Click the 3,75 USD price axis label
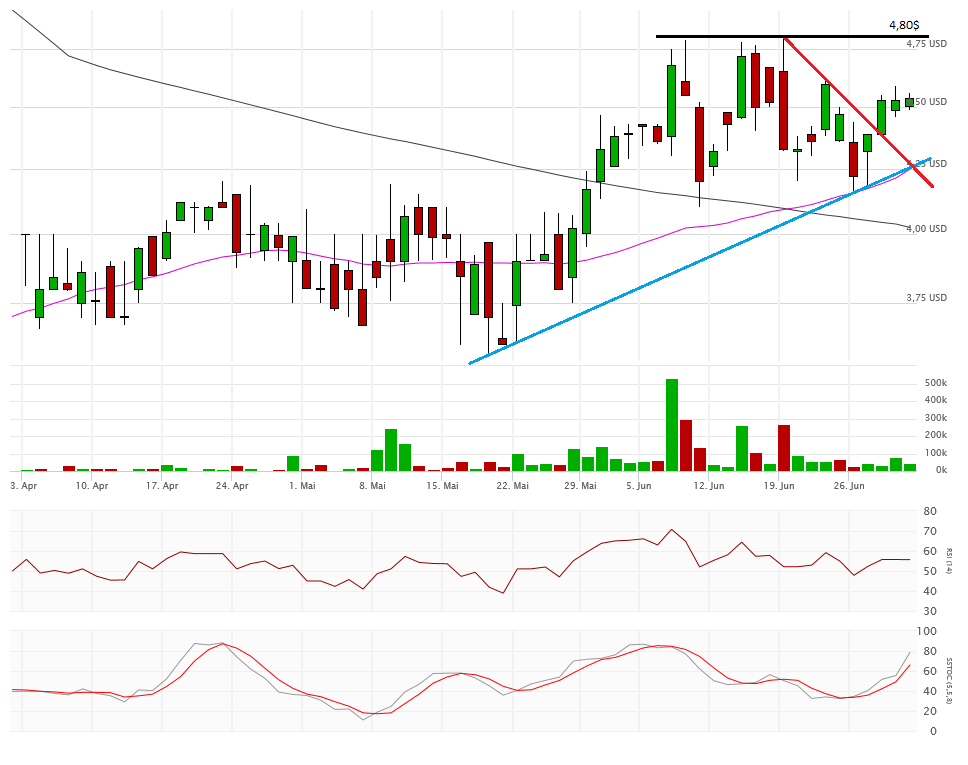The width and height of the screenshot is (968, 765). (x=926, y=298)
